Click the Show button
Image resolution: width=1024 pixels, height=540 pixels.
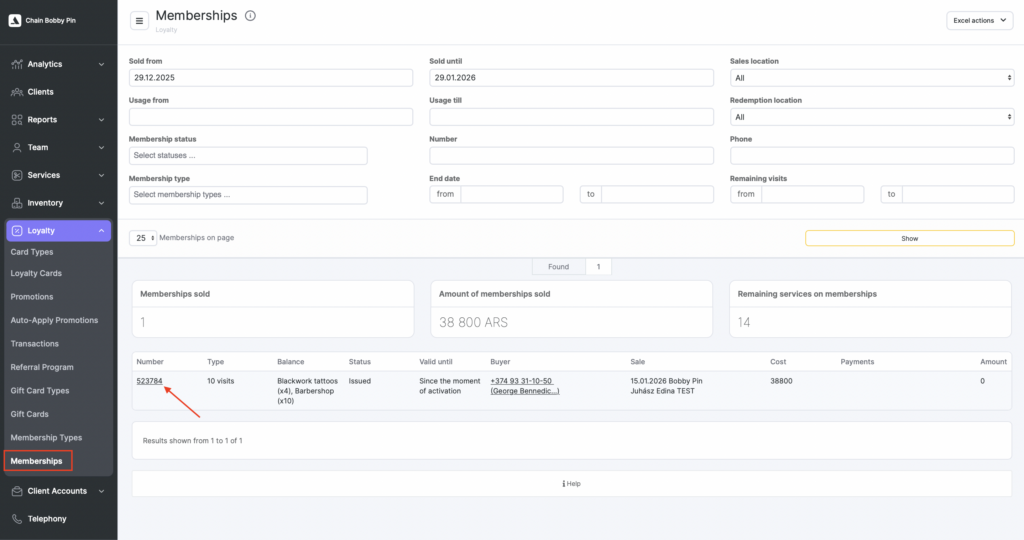[909, 239]
